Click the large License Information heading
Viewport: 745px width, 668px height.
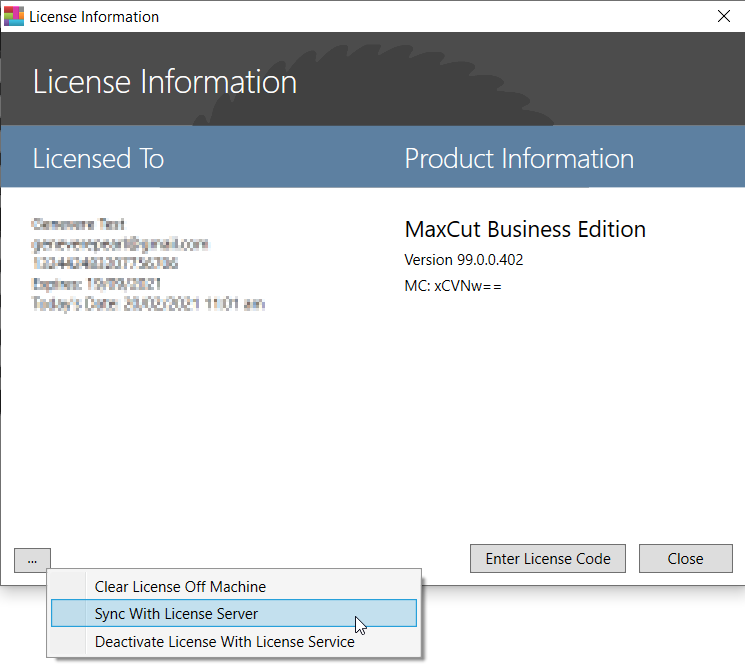[x=165, y=82]
